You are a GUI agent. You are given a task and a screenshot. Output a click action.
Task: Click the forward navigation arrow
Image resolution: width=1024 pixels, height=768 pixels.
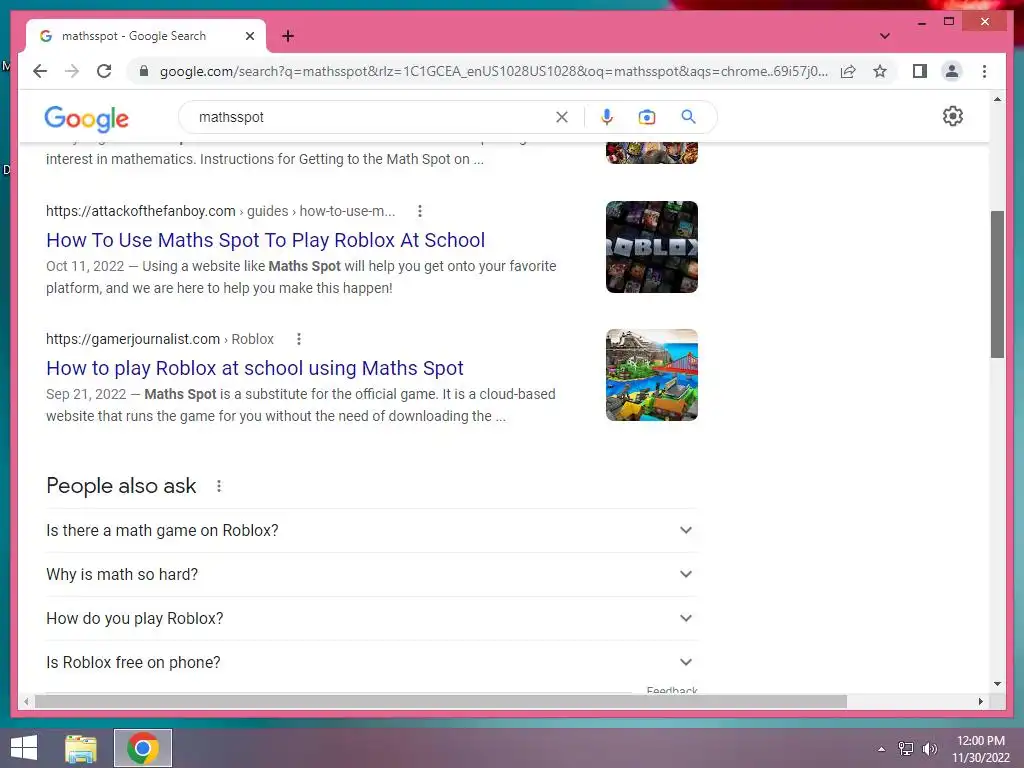pos(72,71)
